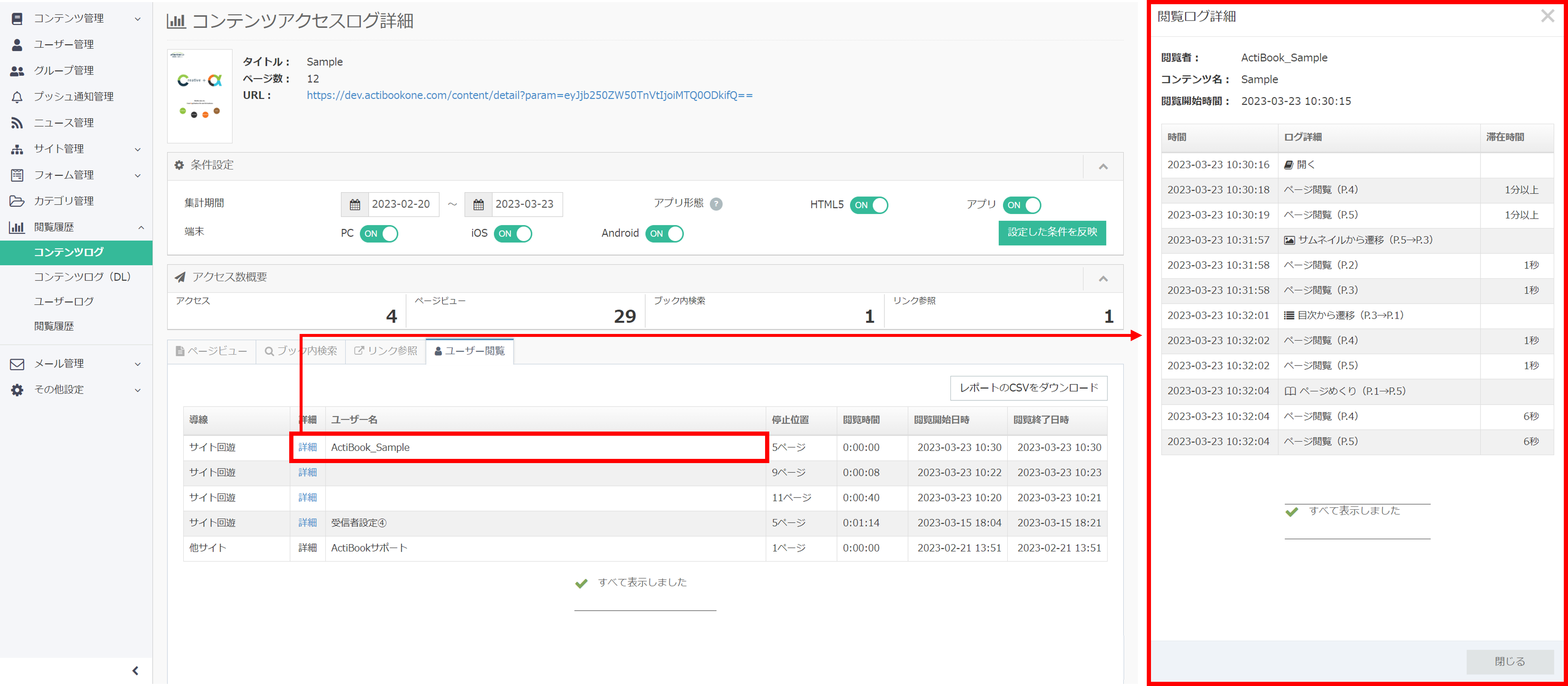Screen dimensions: 1568x686
Task: Open the content detail URL link
Action: pyautogui.click(x=529, y=95)
